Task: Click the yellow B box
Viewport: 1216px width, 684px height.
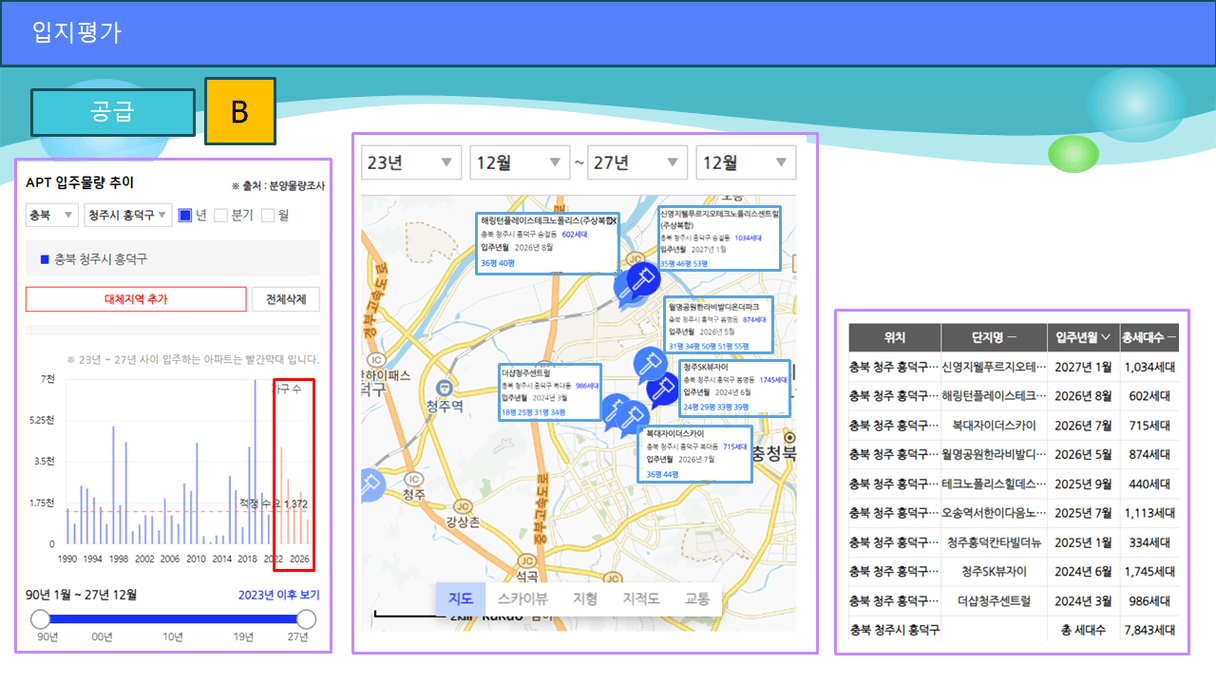Action: click(240, 112)
